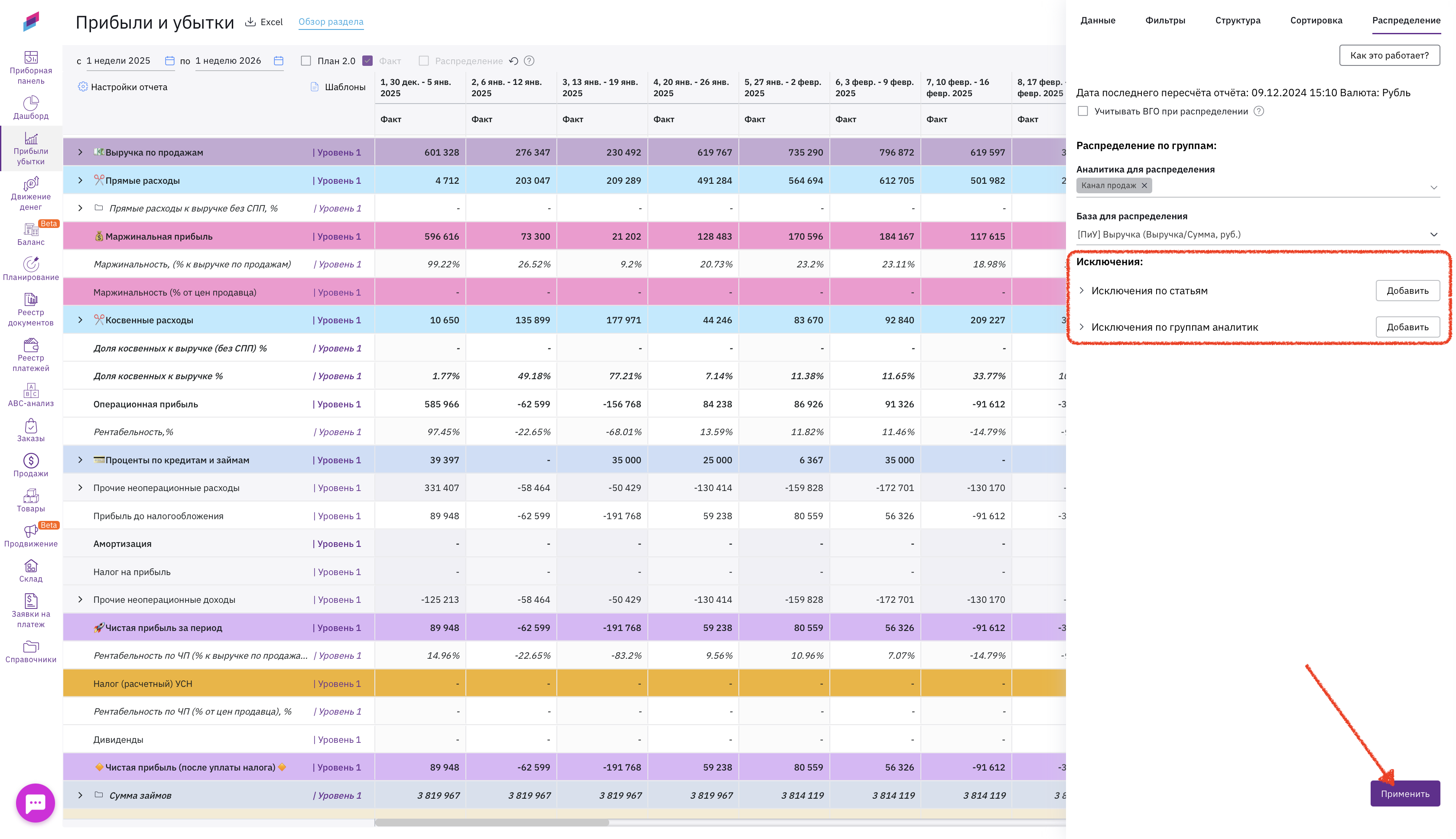Click the help icon beside the reset arrow
This screenshot has height=839, width=1456.
(x=529, y=61)
